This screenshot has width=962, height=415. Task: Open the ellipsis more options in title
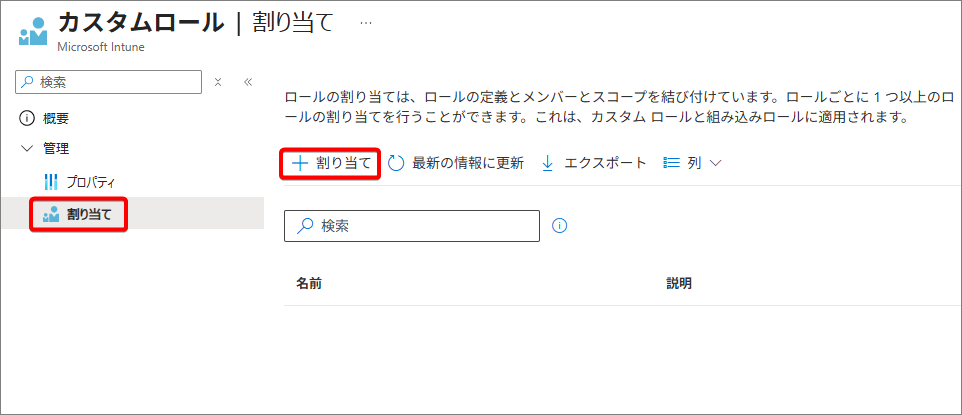click(x=366, y=22)
